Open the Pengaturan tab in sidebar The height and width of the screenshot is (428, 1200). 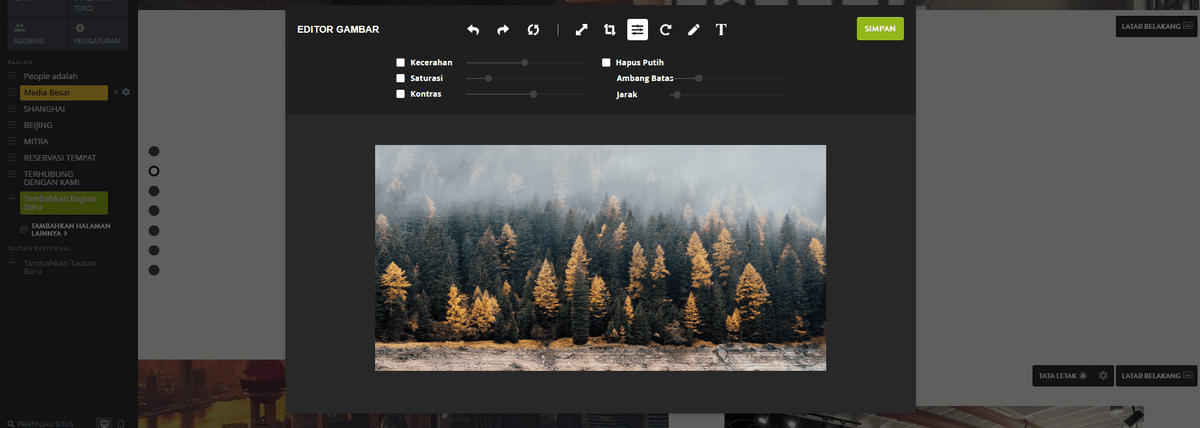pyautogui.click(x=98, y=34)
